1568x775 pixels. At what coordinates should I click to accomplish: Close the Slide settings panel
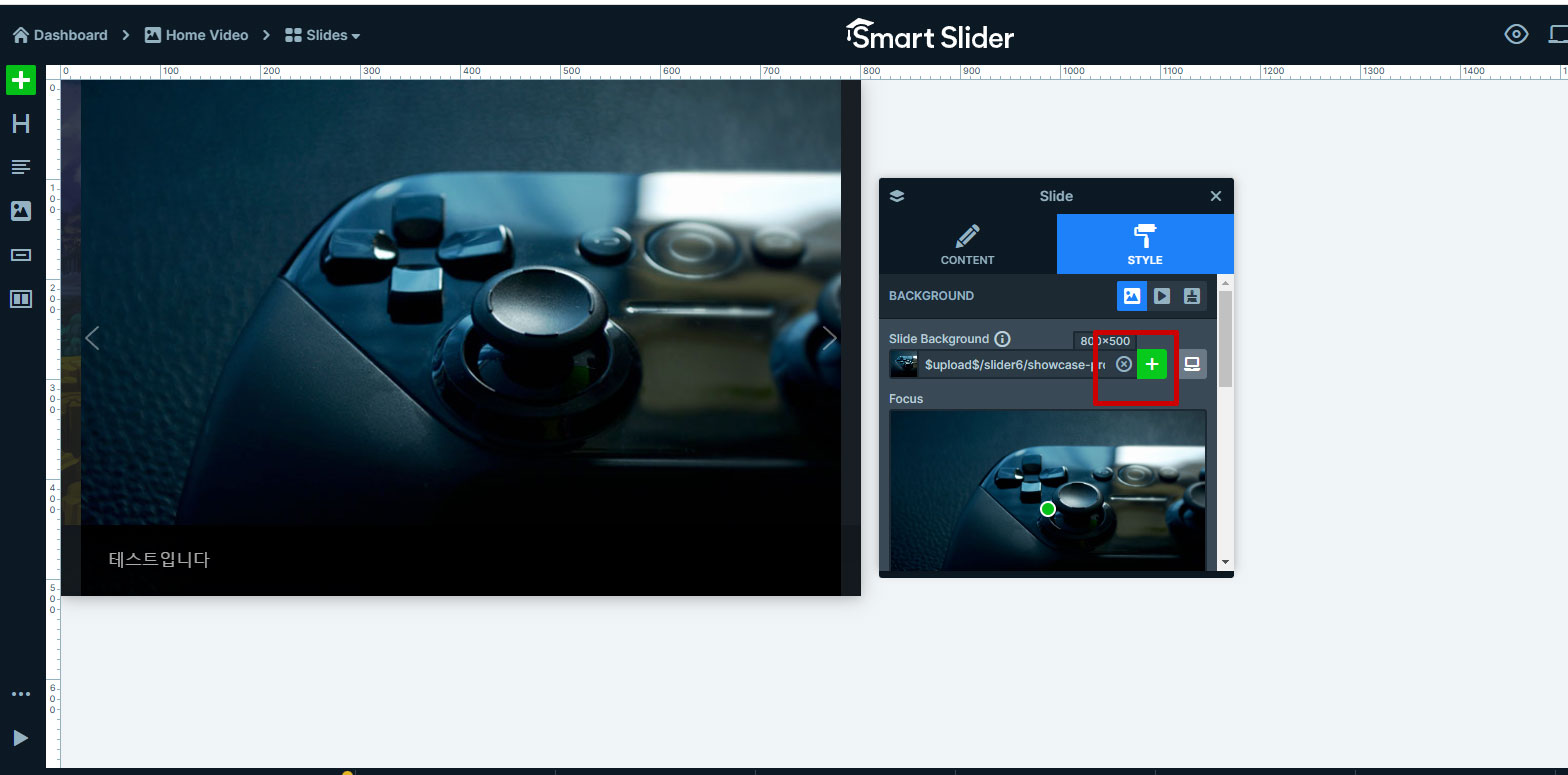1216,196
